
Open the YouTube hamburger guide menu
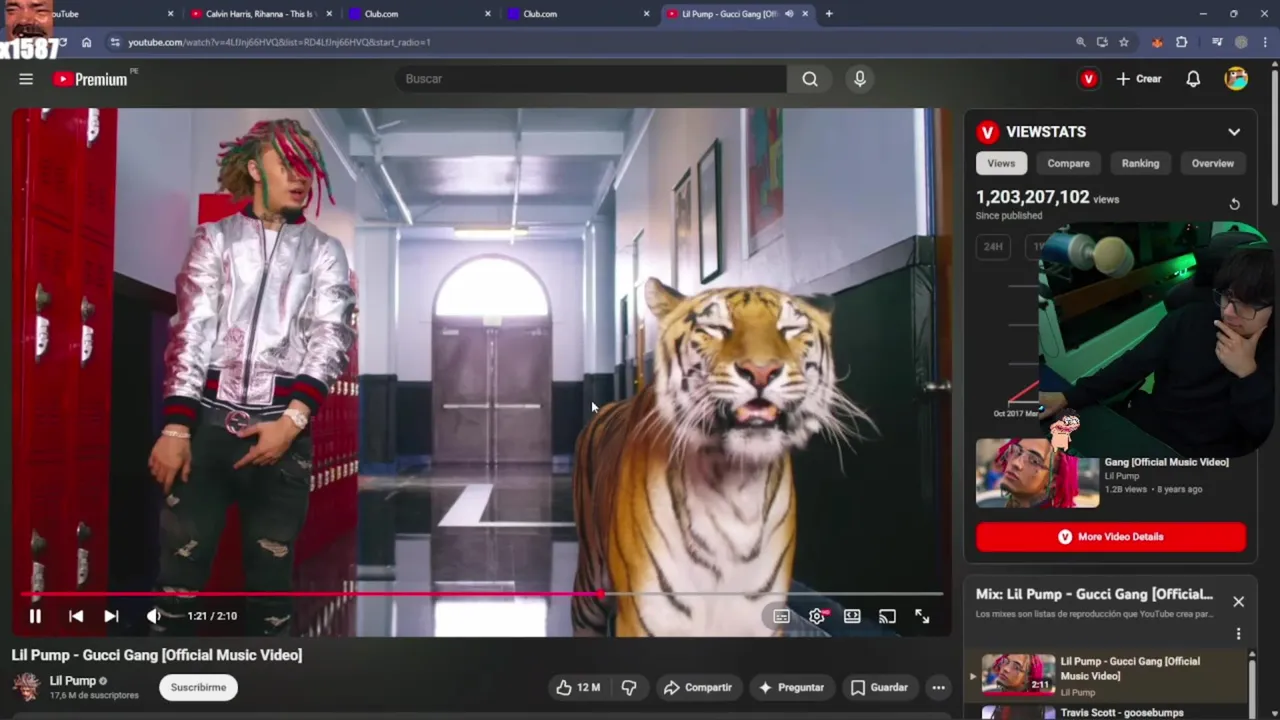click(26, 79)
